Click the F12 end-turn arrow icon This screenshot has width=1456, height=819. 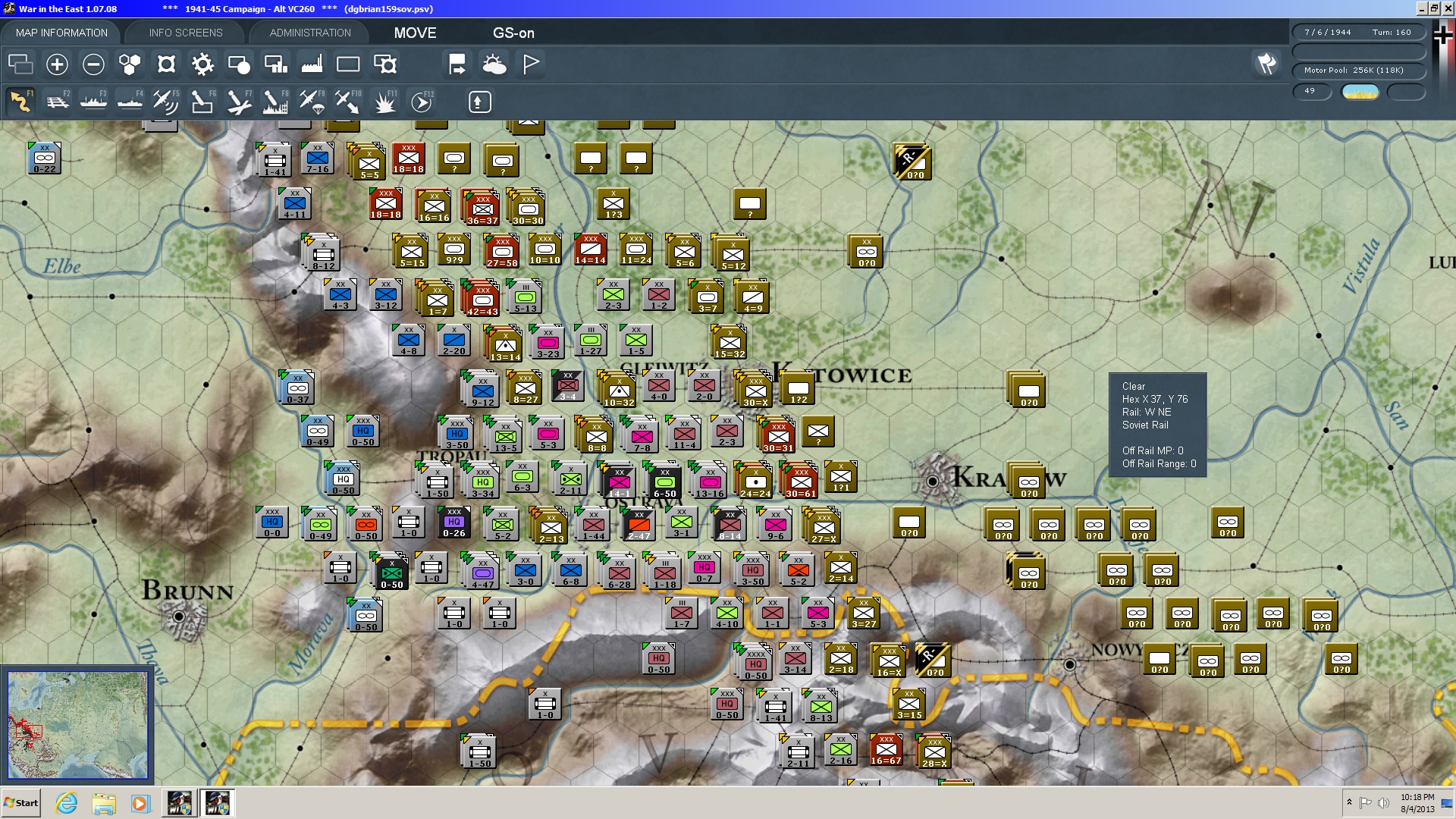point(421,102)
